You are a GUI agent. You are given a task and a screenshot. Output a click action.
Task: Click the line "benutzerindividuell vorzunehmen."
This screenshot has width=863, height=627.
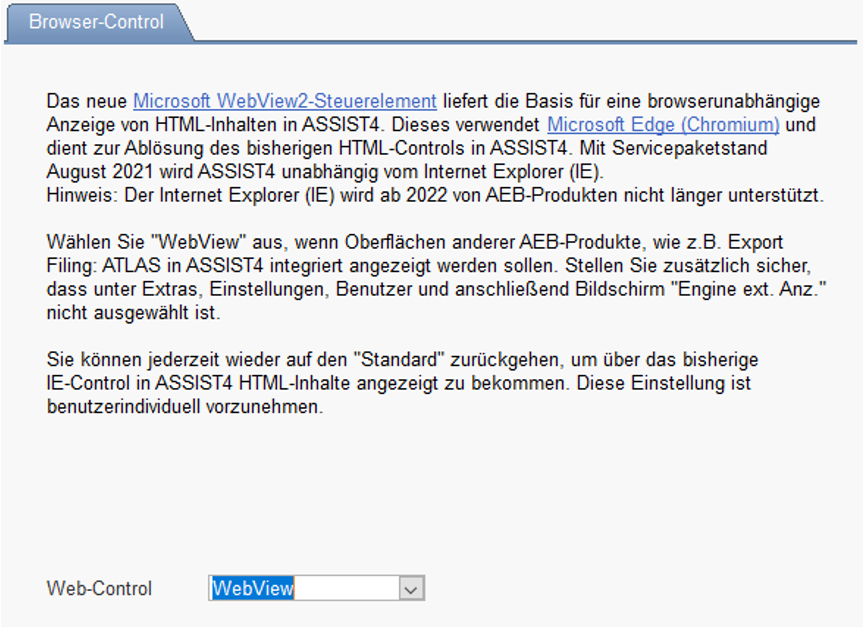185,408
